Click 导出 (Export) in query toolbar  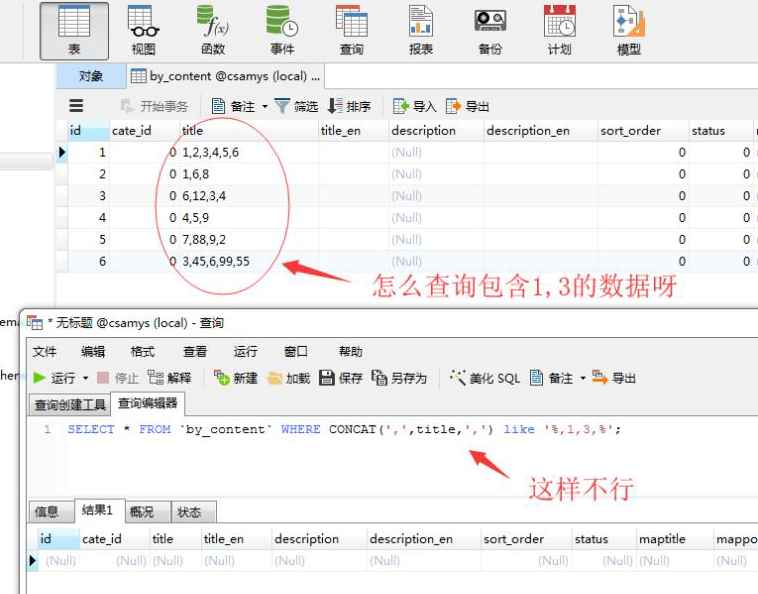click(614, 377)
